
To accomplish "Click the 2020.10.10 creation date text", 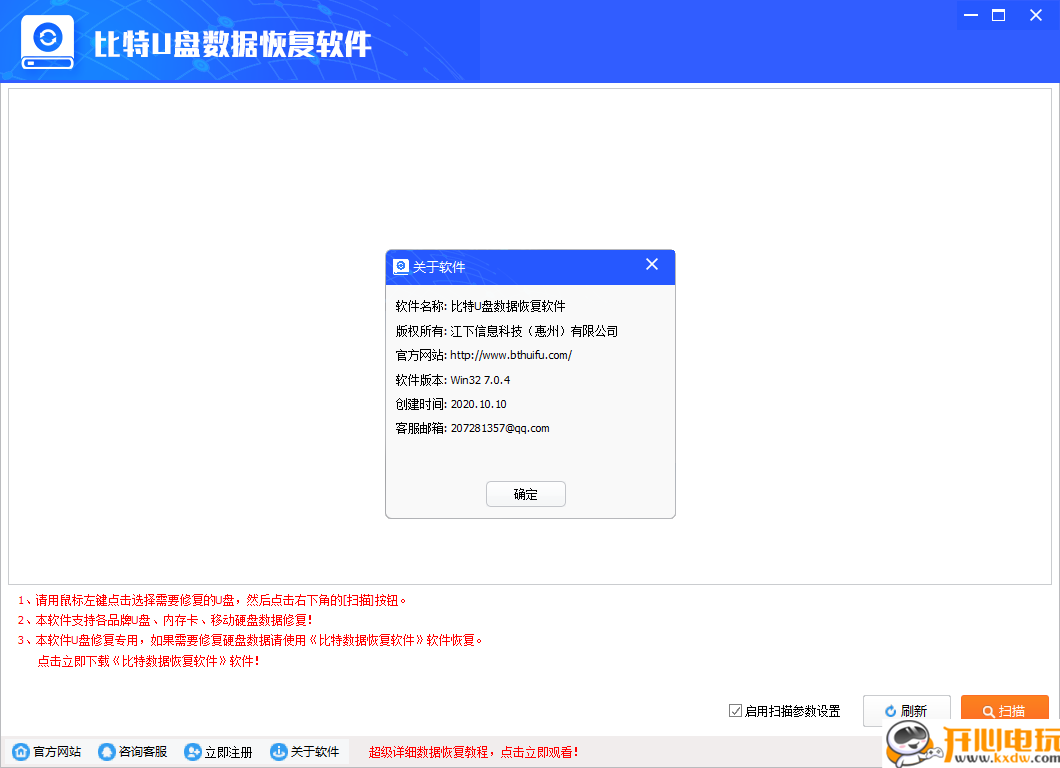I will point(479,404).
